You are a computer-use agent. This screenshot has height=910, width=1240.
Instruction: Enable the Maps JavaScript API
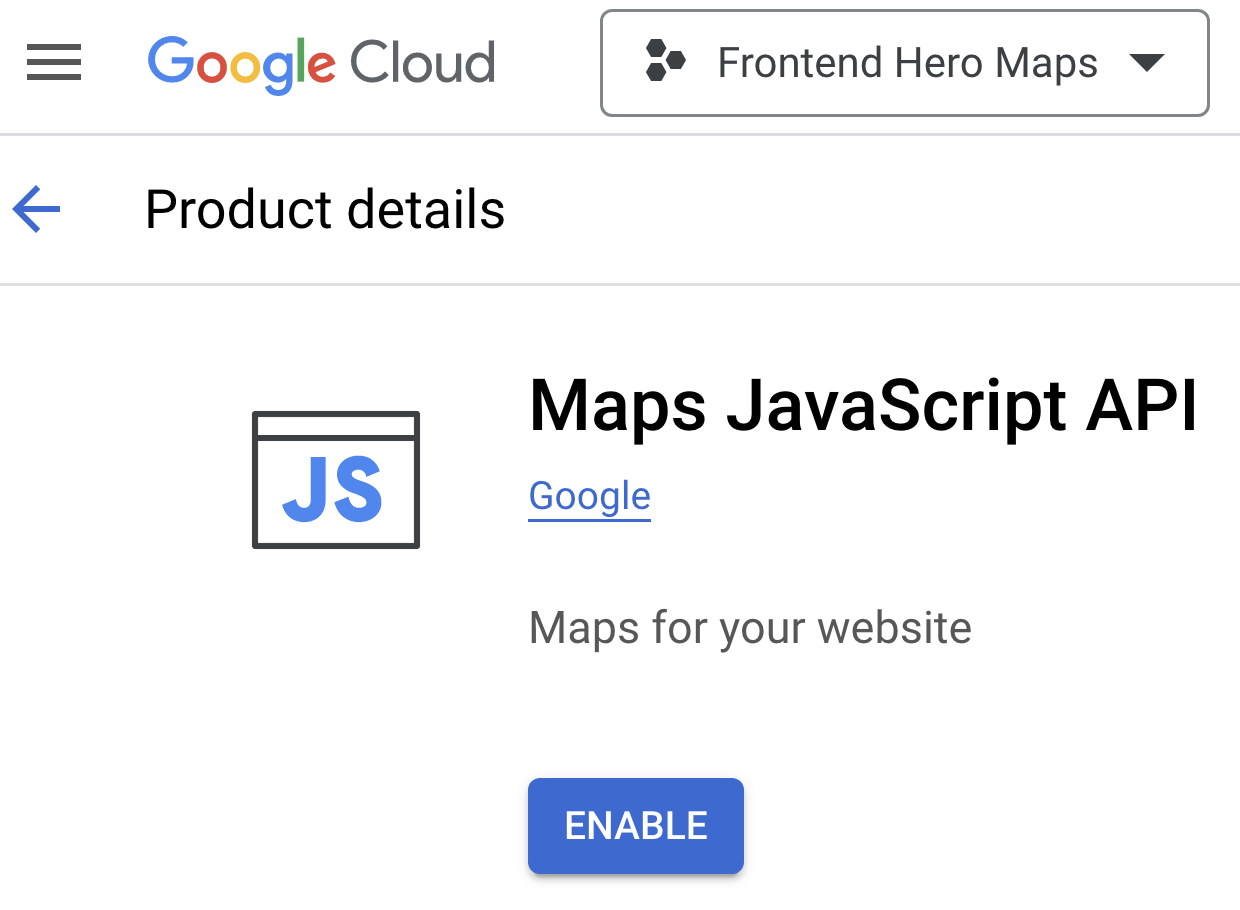point(635,825)
